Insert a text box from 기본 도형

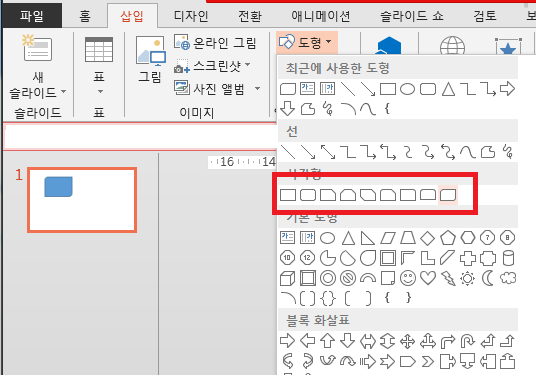(287, 238)
